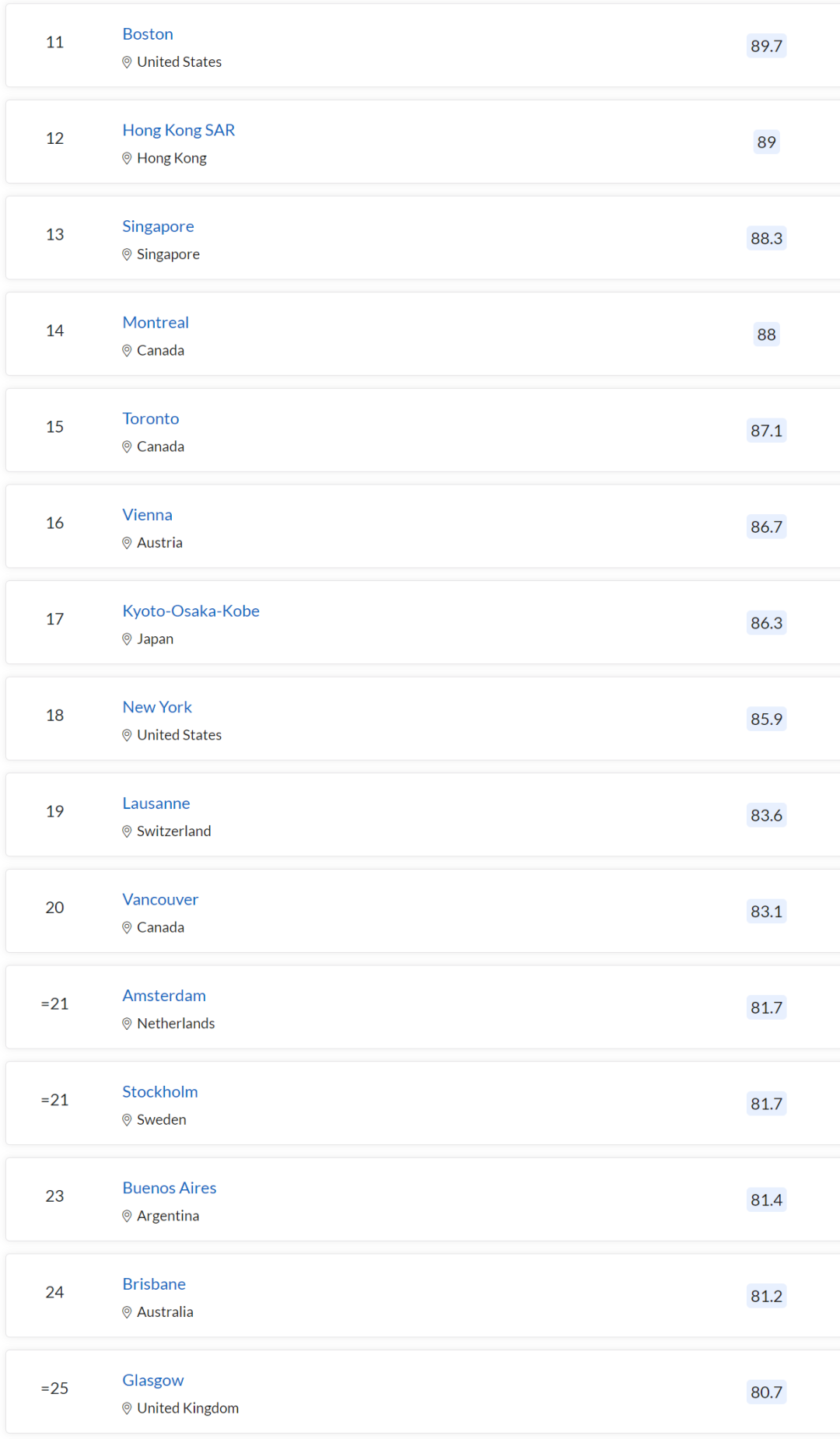Click rank number 15 for Toronto

click(x=54, y=426)
